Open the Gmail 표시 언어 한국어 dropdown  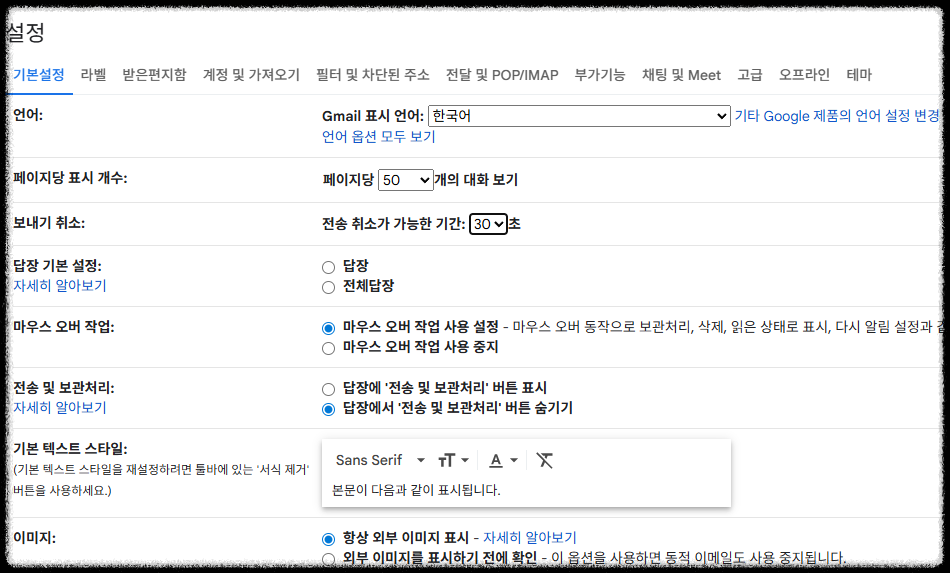tap(579, 116)
